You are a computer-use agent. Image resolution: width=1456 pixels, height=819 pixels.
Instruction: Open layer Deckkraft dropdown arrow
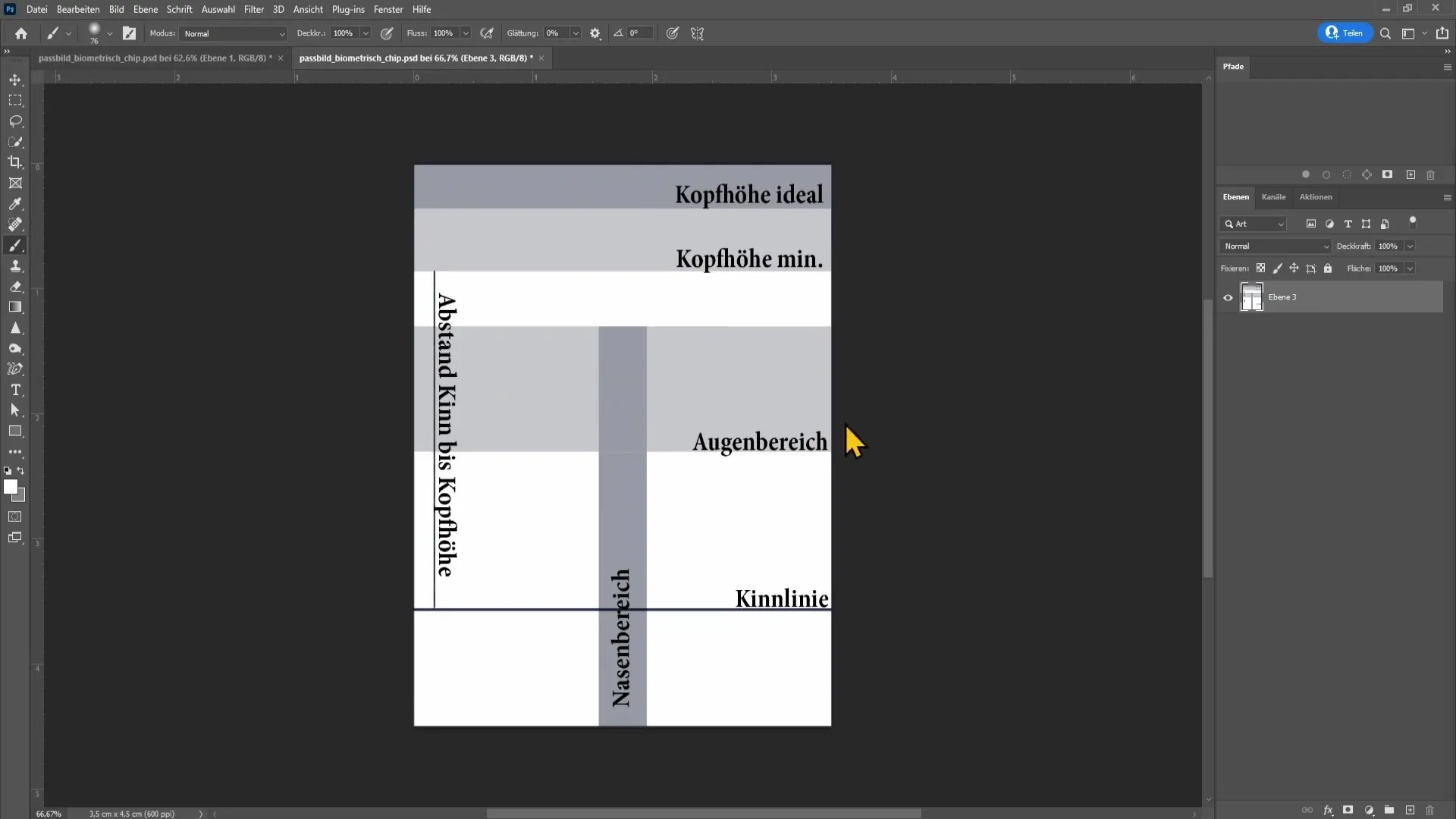[x=1410, y=246]
